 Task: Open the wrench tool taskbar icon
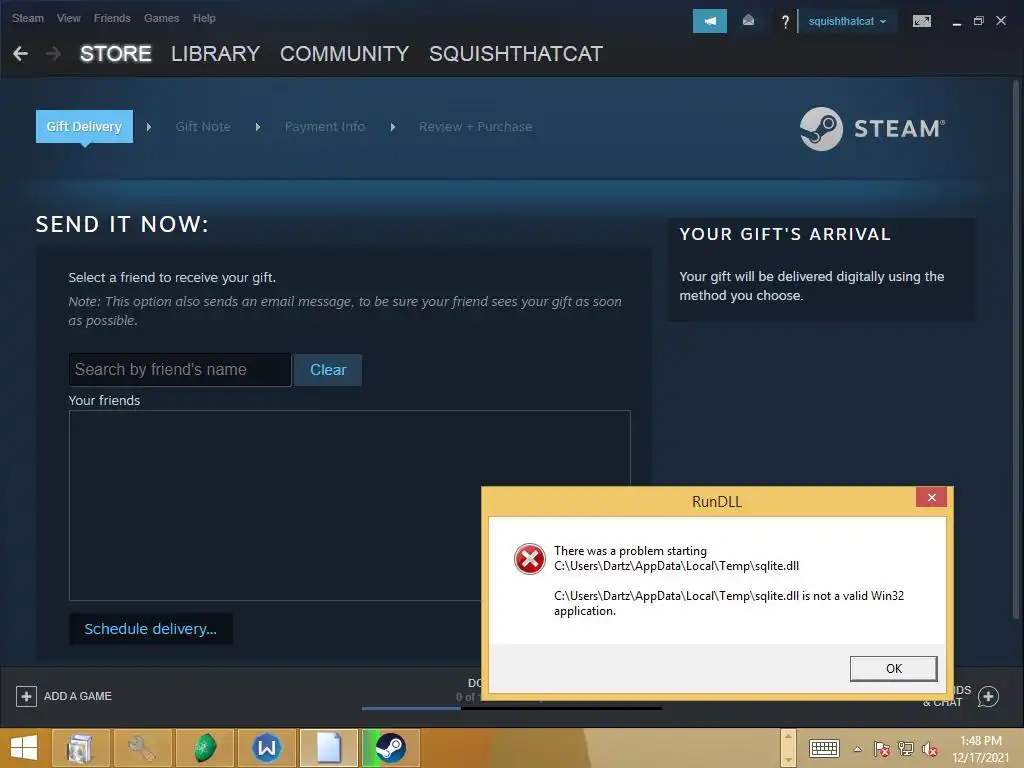(142, 748)
